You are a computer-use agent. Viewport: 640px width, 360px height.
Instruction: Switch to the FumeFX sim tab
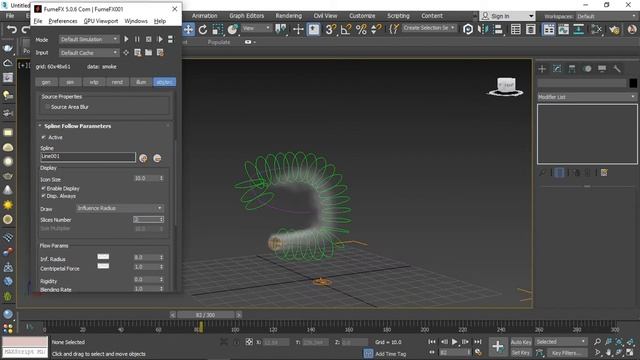click(x=70, y=82)
